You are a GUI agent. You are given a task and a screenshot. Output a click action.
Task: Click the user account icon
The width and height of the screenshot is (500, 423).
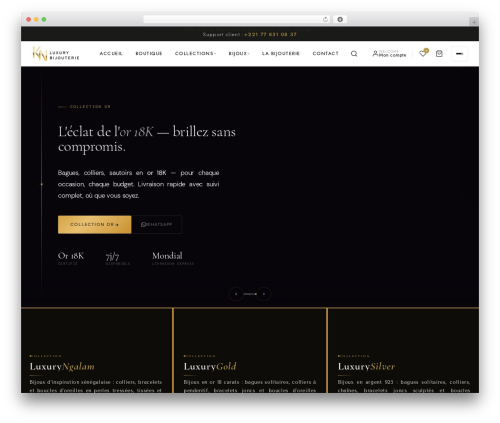point(375,53)
